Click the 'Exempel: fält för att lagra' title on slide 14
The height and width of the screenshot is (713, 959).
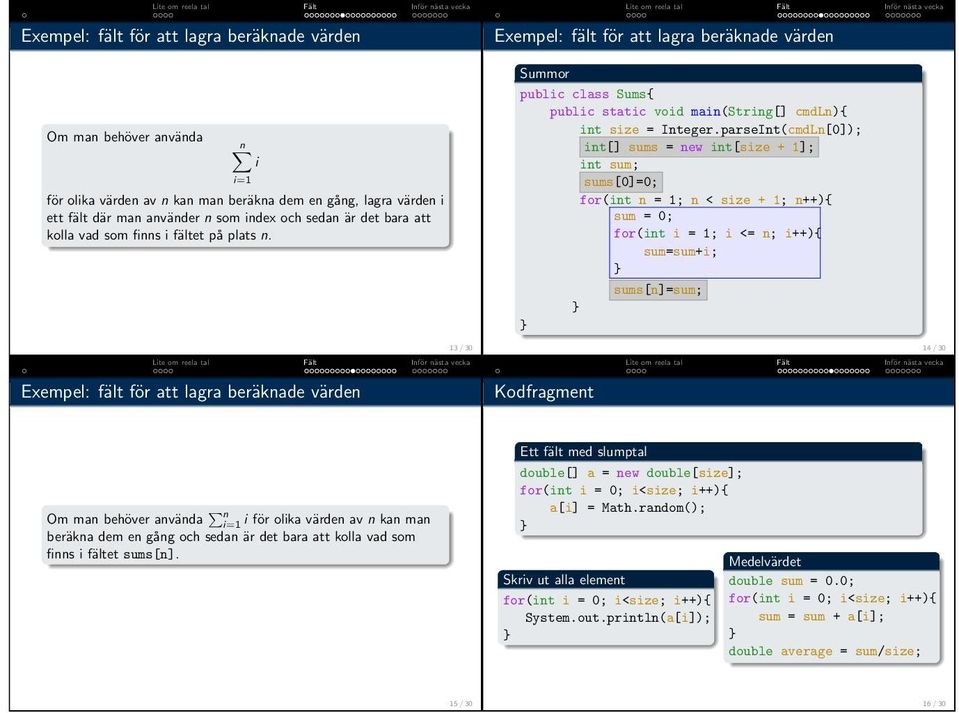click(x=664, y=37)
